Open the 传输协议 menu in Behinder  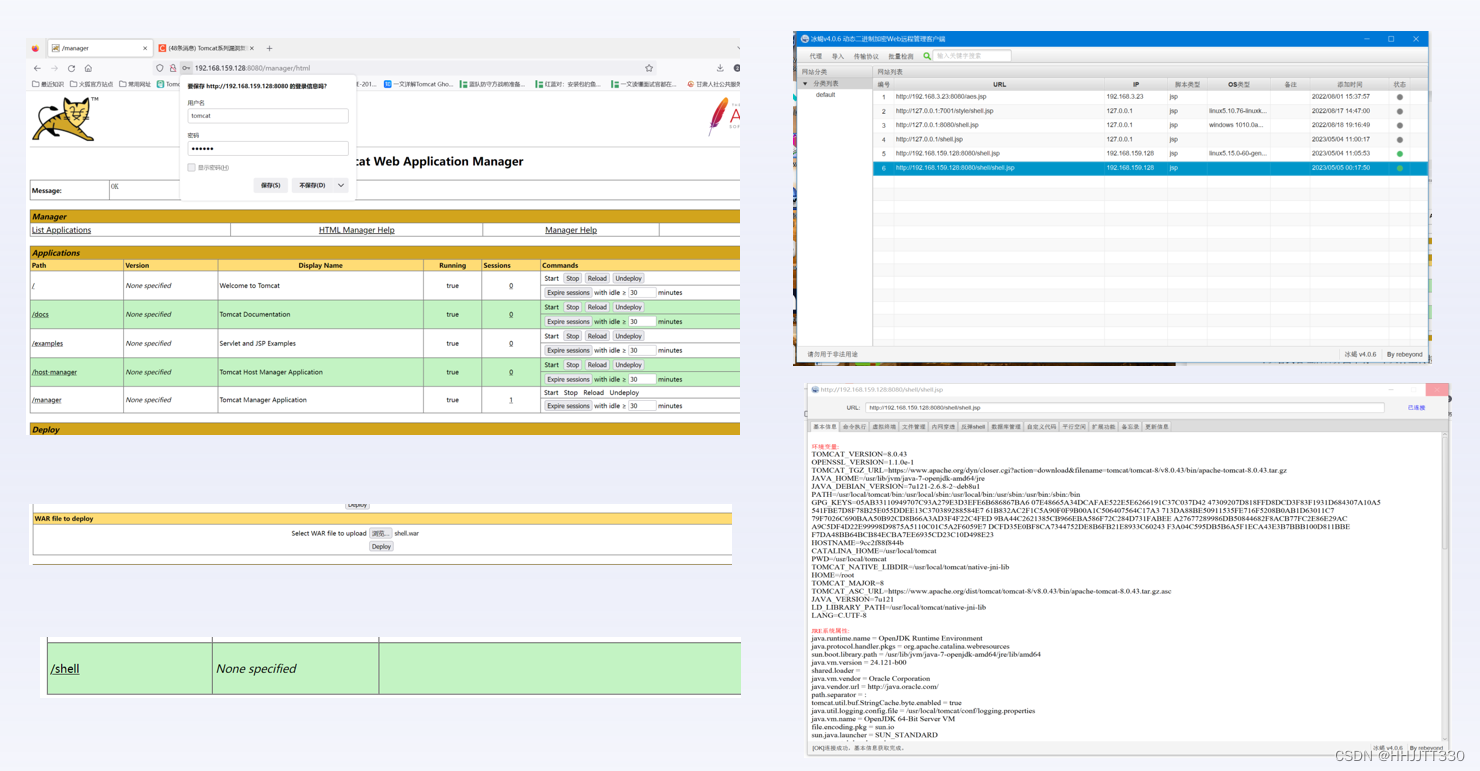pyautogui.click(x=866, y=57)
